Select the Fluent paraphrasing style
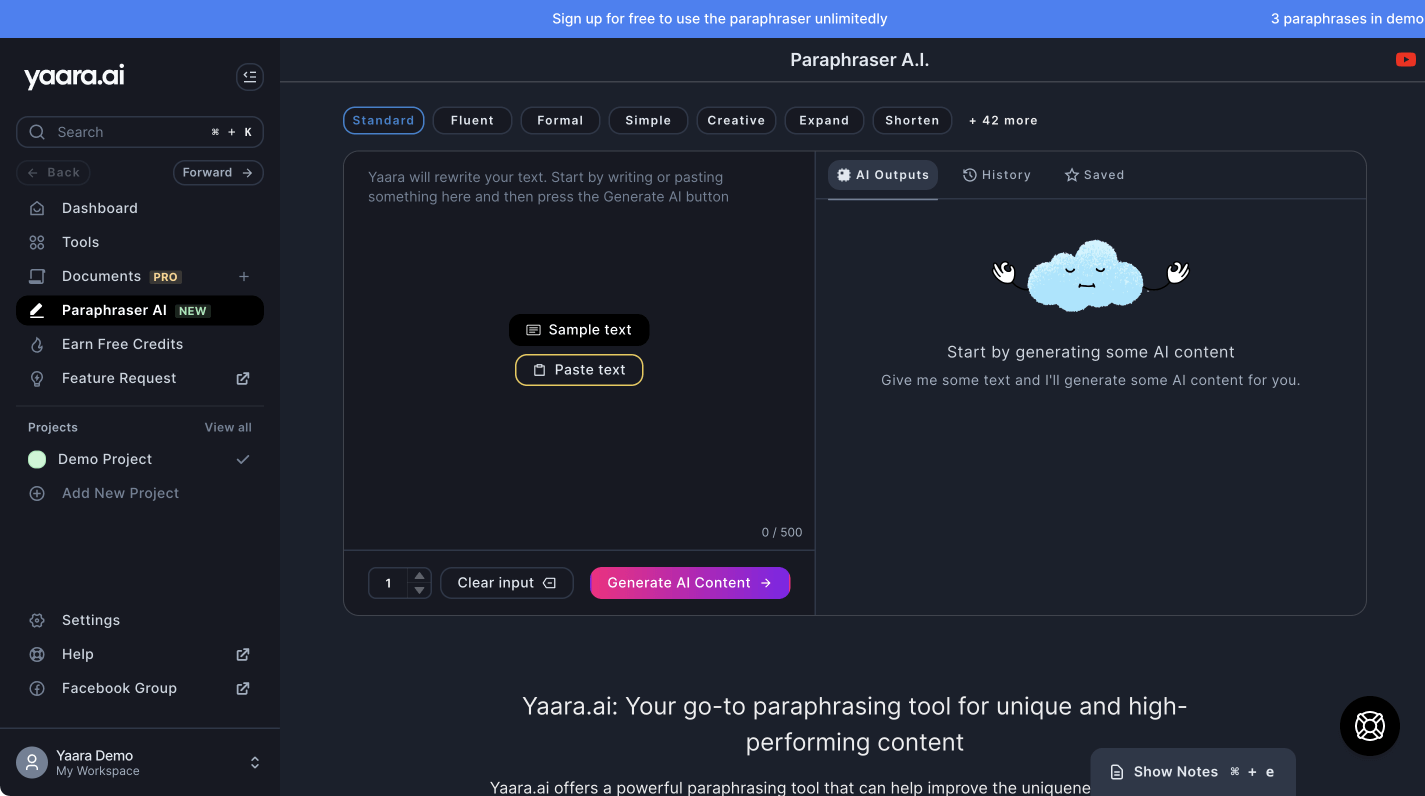 click(x=471, y=120)
